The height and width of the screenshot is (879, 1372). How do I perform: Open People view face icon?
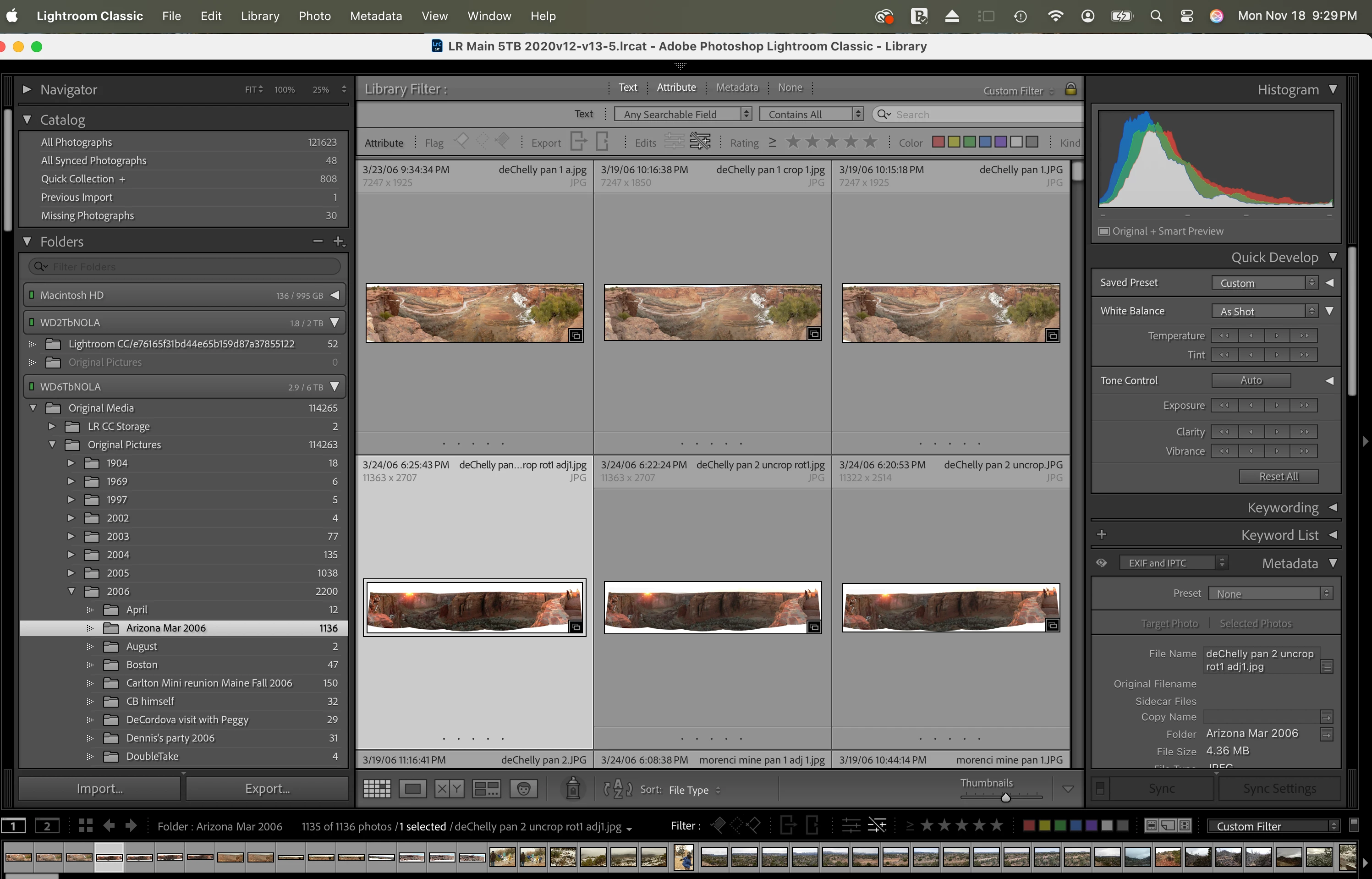(523, 789)
